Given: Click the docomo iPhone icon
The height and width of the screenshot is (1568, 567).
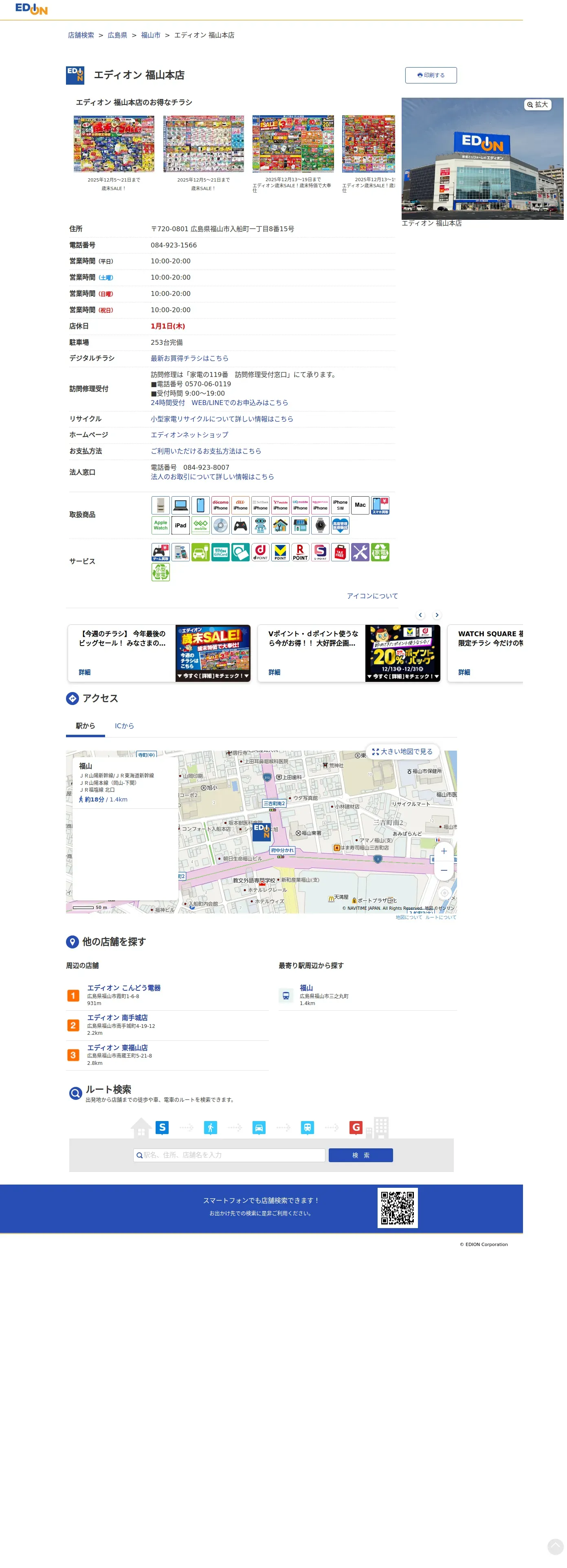Looking at the screenshot, I should click(x=220, y=505).
